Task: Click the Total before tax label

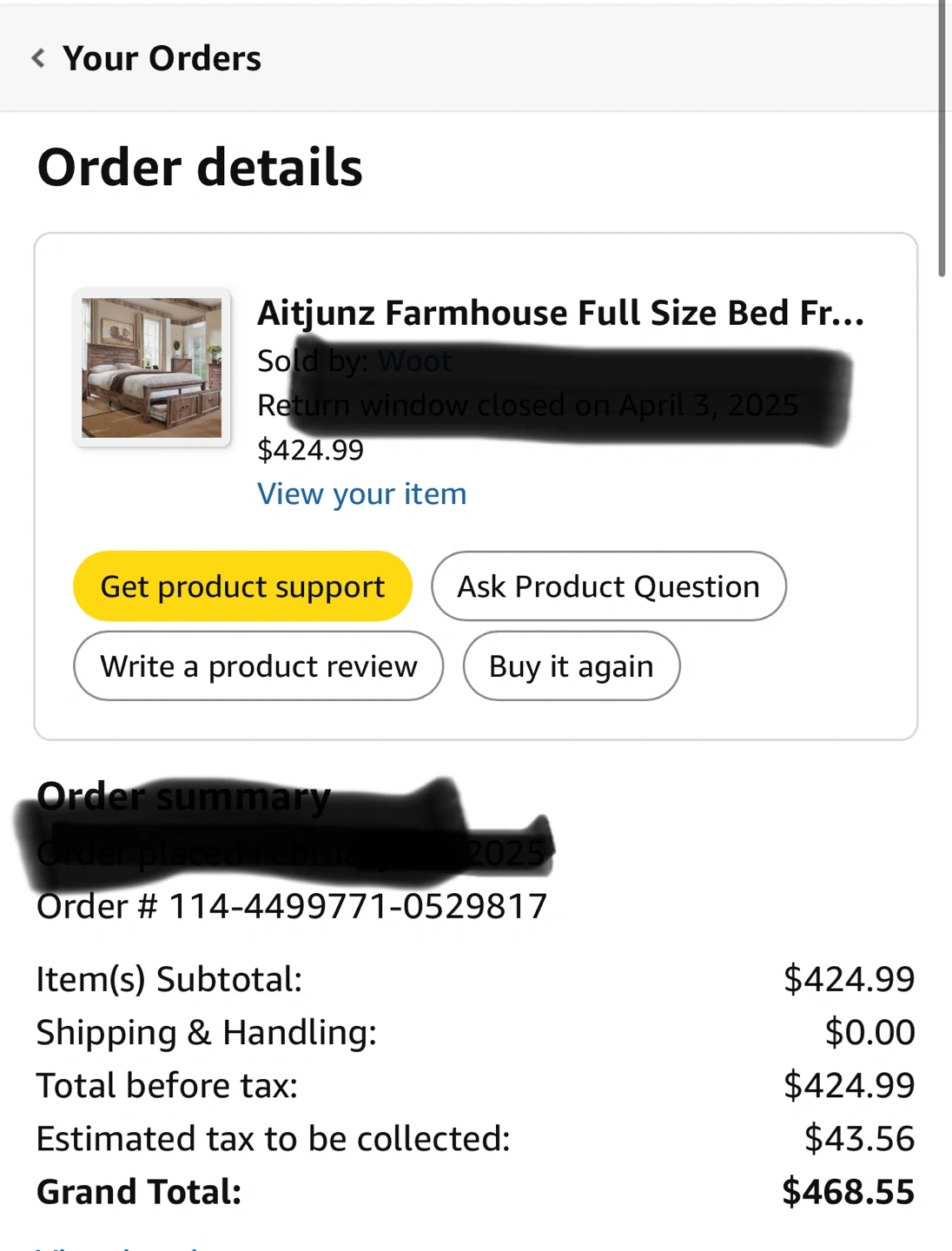Action: pyautogui.click(x=167, y=1085)
